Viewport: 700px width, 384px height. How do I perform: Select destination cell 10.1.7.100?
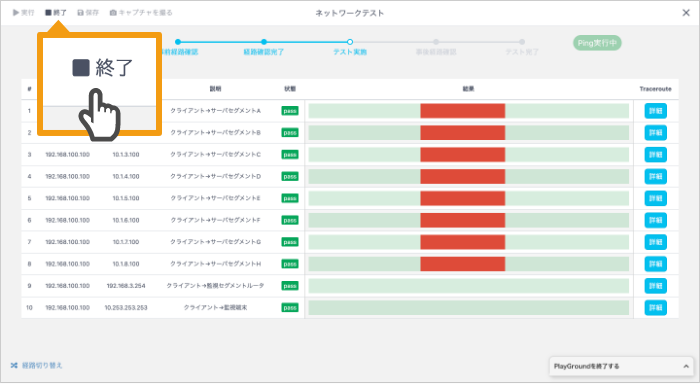pyautogui.click(x=126, y=242)
